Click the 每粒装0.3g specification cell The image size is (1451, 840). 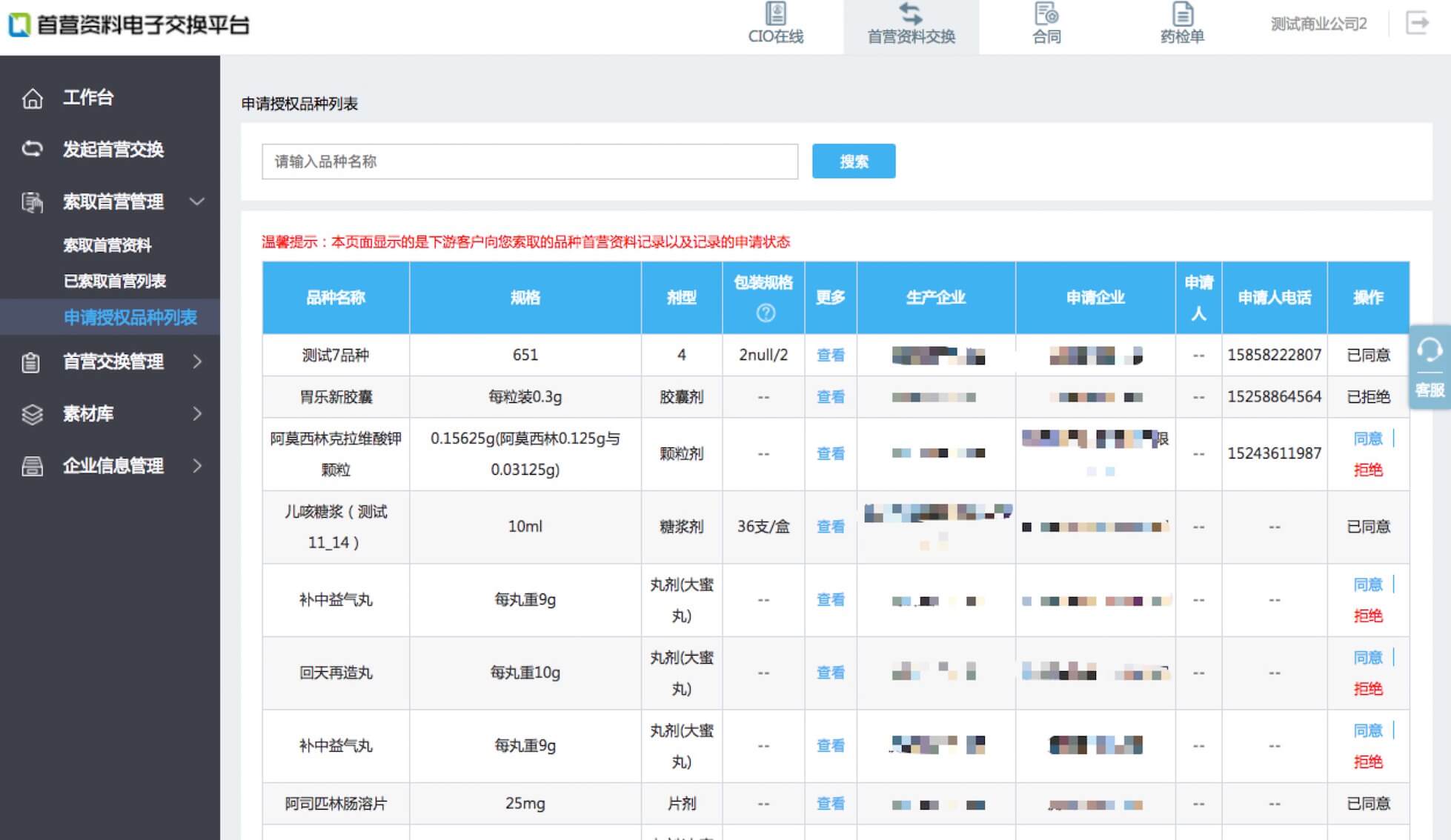(525, 397)
